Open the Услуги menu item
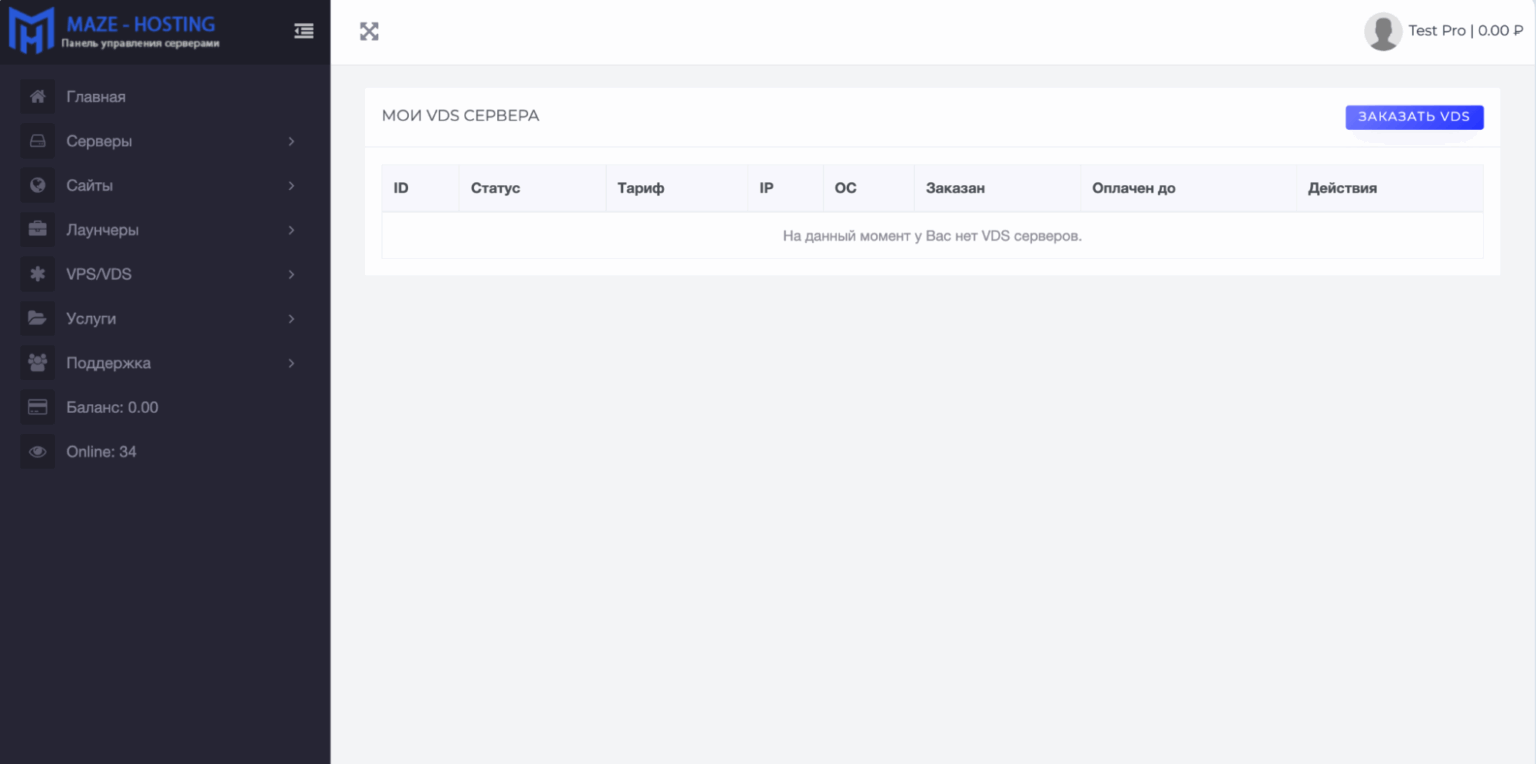This screenshot has height=764, width=1536. [93, 318]
